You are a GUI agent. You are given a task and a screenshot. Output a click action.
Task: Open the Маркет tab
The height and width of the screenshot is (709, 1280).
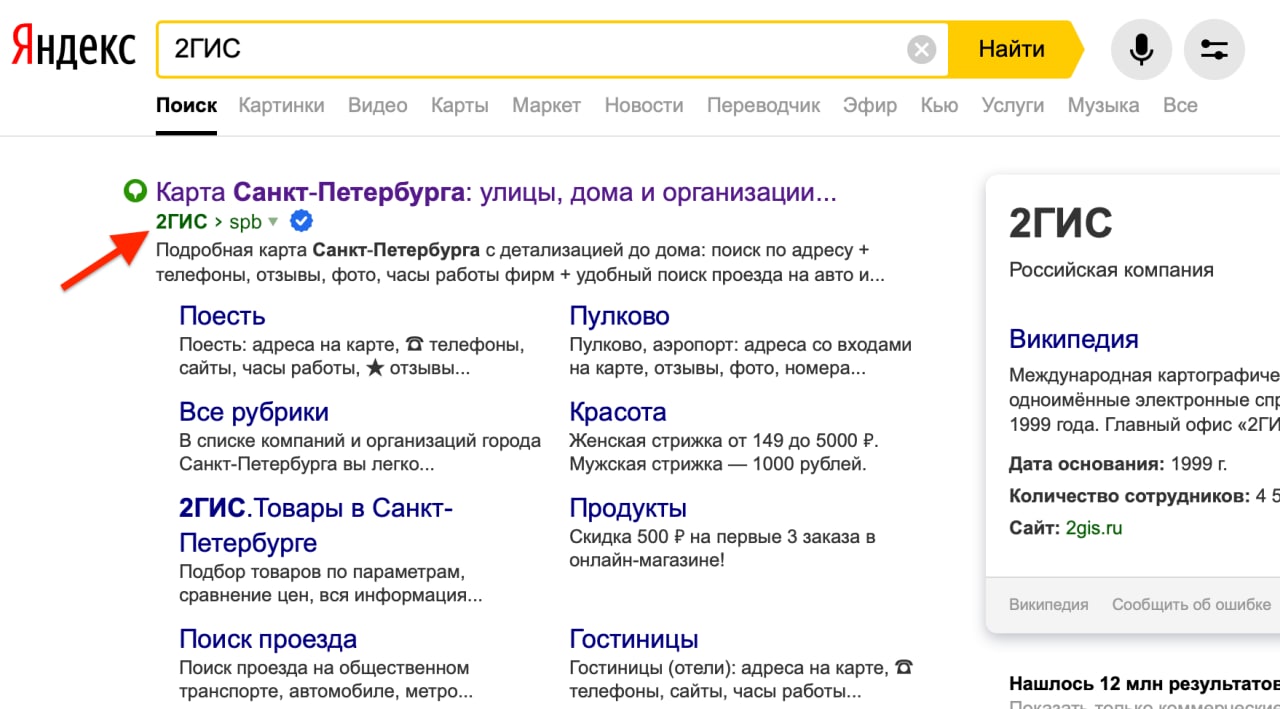[546, 105]
